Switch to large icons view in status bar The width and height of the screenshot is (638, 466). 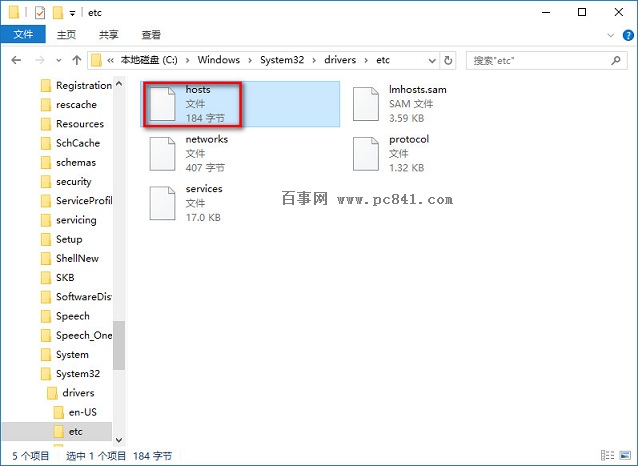pyautogui.click(x=627, y=456)
